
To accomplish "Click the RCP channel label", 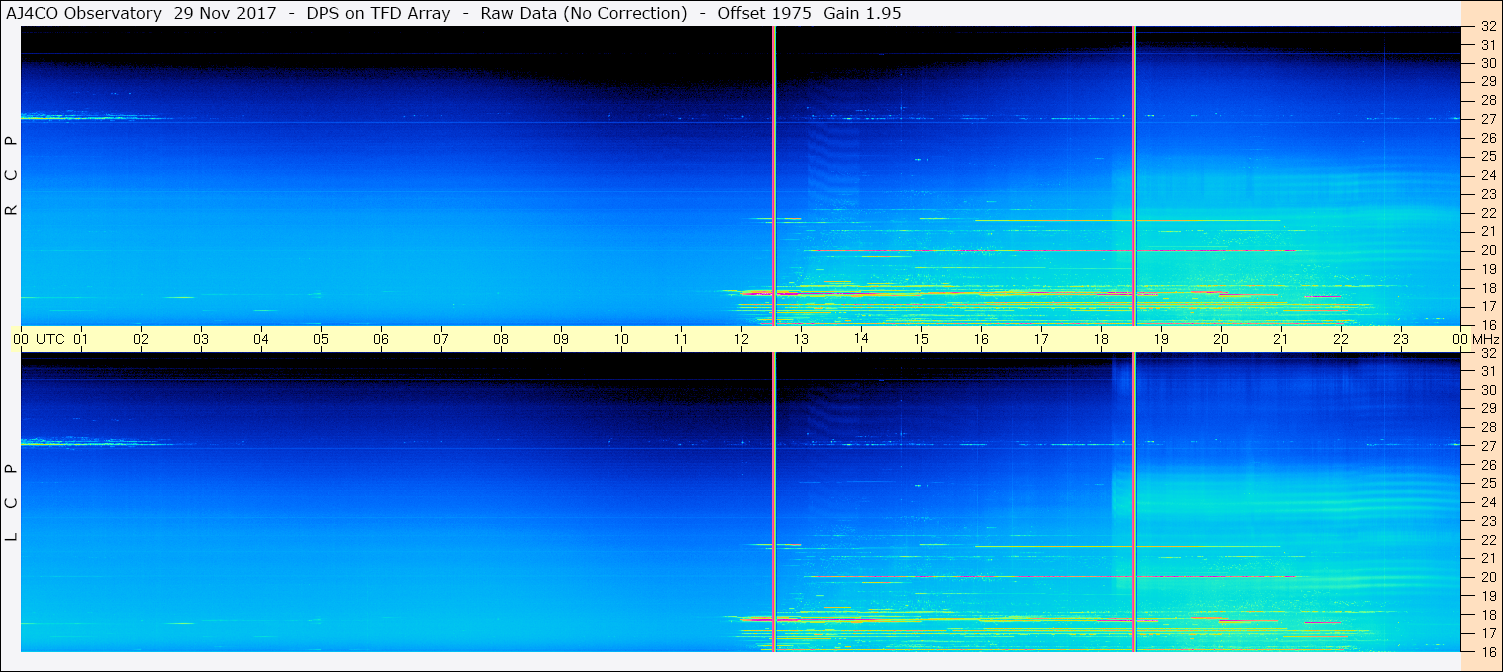I will coord(11,176).
